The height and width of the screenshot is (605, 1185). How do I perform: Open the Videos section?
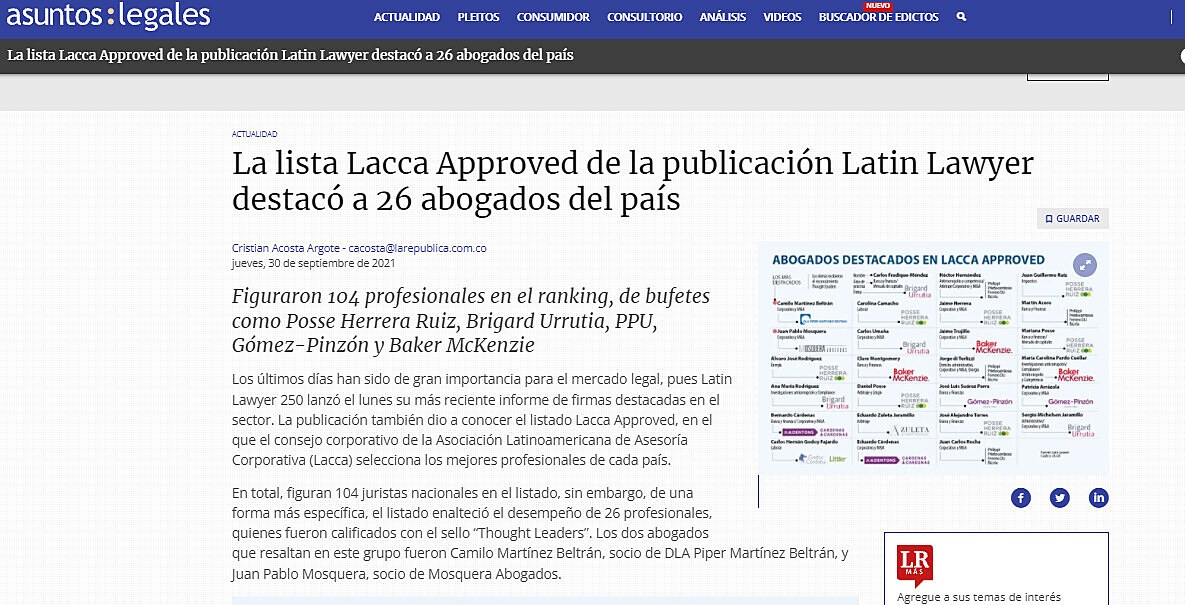pos(782,17)
